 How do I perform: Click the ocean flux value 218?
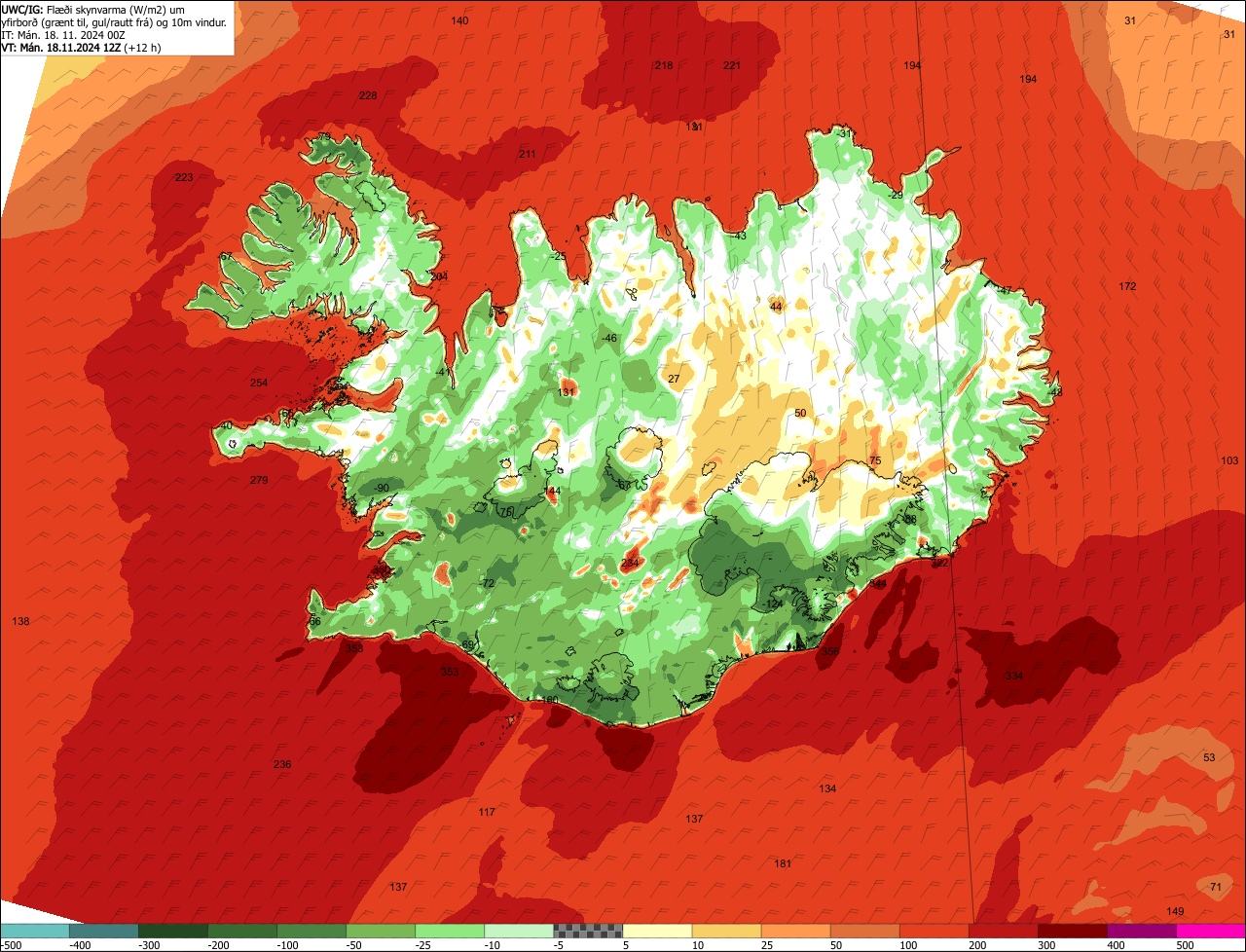[664, 65]
